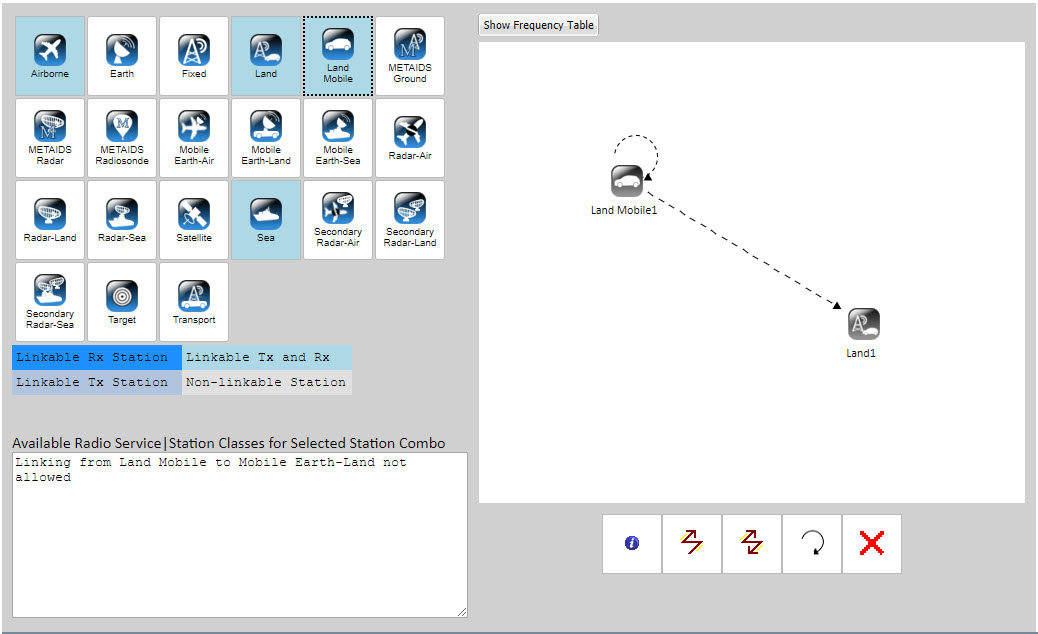
Task: Pick the Sea station tile
Action: coord(265,220)
